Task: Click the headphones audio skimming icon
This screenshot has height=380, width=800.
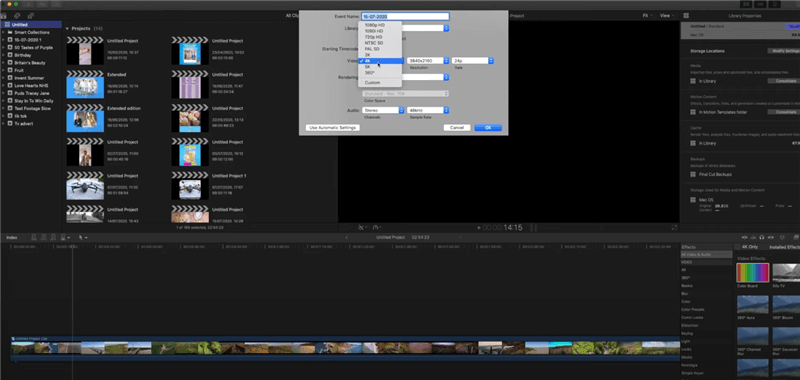Action: pos(761,238)
